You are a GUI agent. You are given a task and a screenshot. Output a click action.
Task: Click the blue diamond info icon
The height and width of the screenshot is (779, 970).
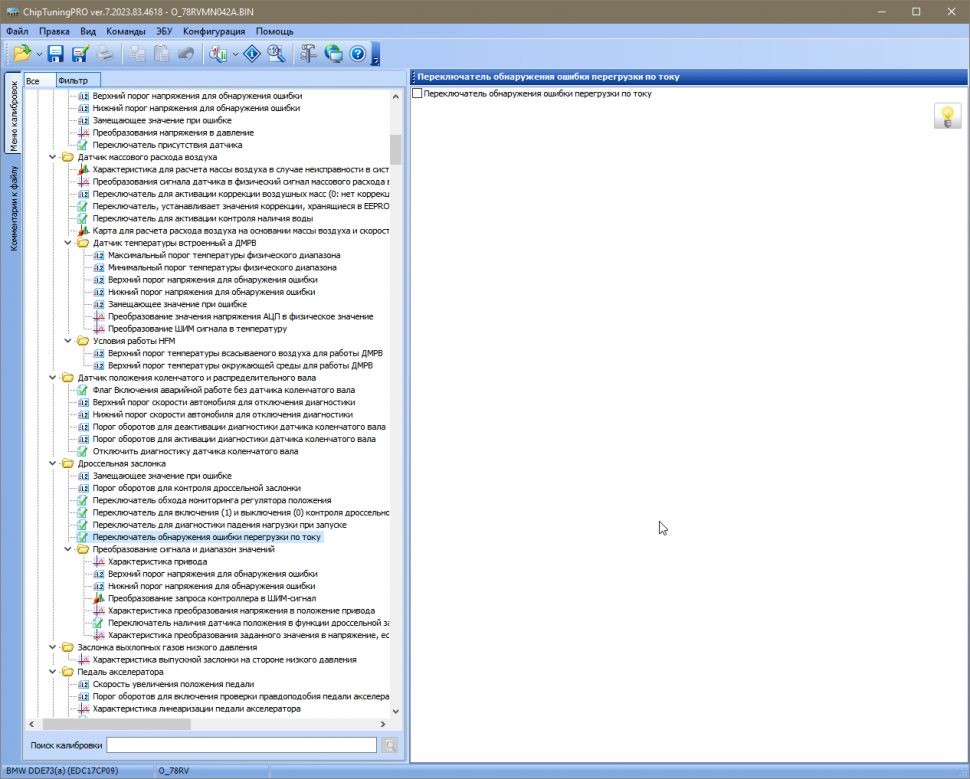pos(252,54)
